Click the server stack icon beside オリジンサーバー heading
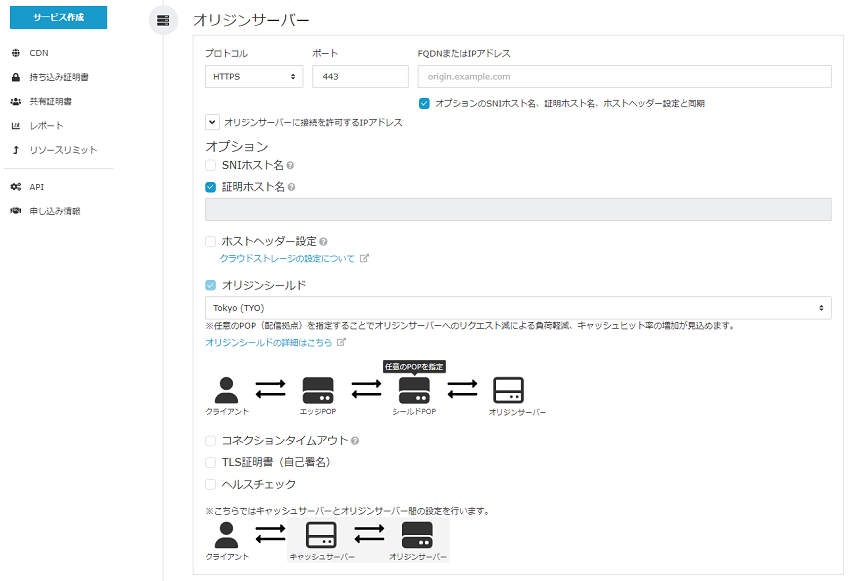This screenshot has width=850, height=581. [163, 20]
